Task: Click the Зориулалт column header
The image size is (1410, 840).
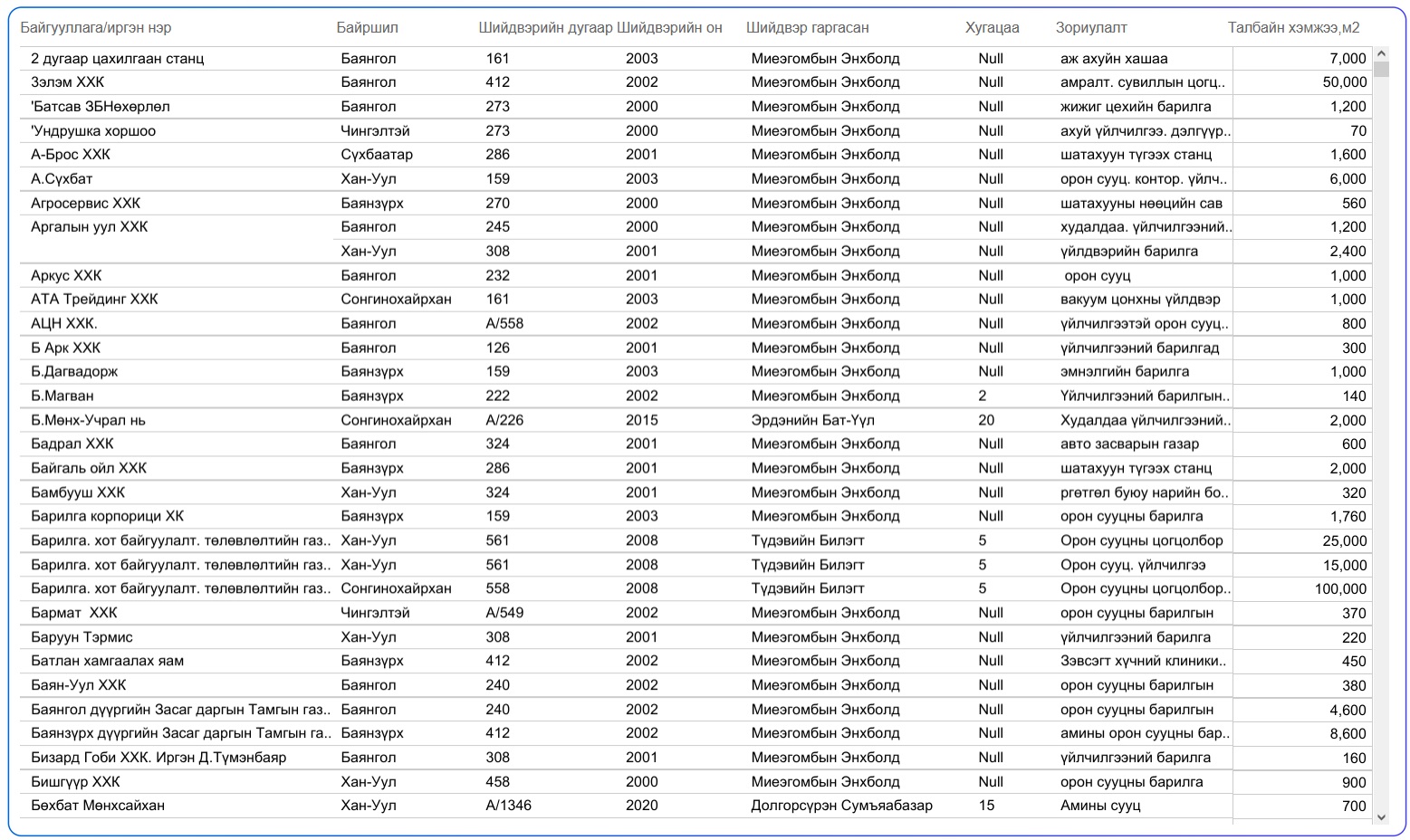Action: [x=1091, y=28]
